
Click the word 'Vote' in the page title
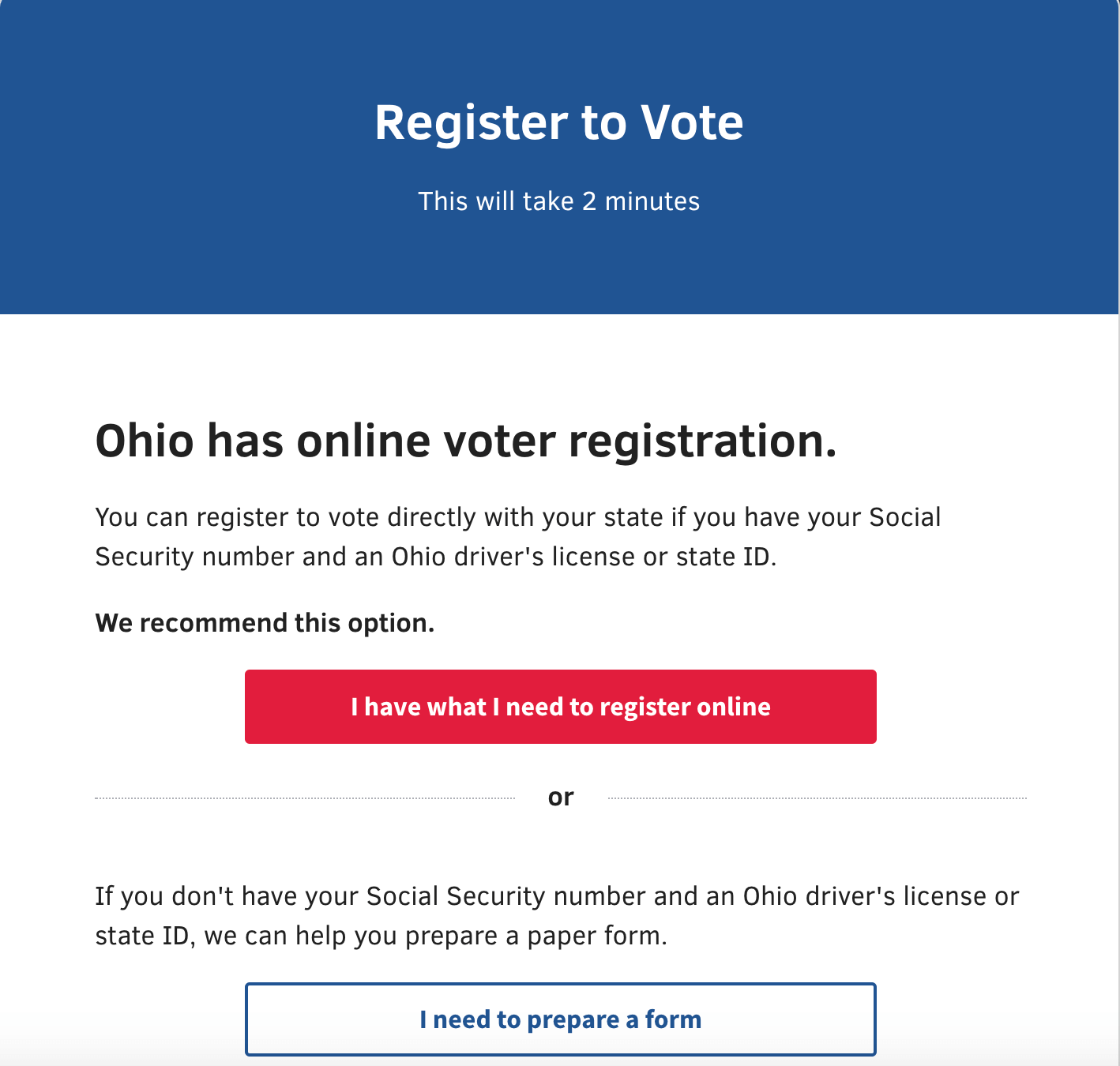point(692,122)
